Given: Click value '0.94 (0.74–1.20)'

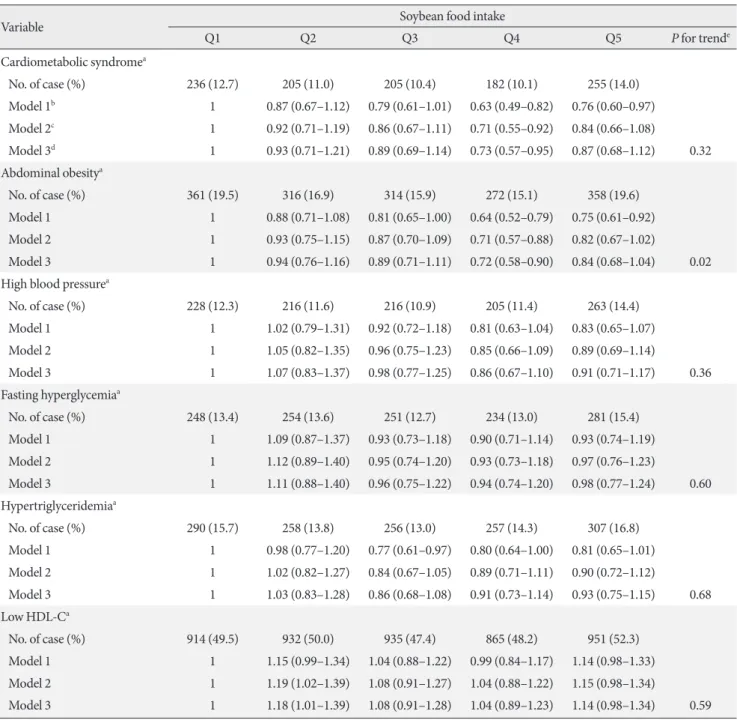Looking at the screenshot, I should 511,483.
